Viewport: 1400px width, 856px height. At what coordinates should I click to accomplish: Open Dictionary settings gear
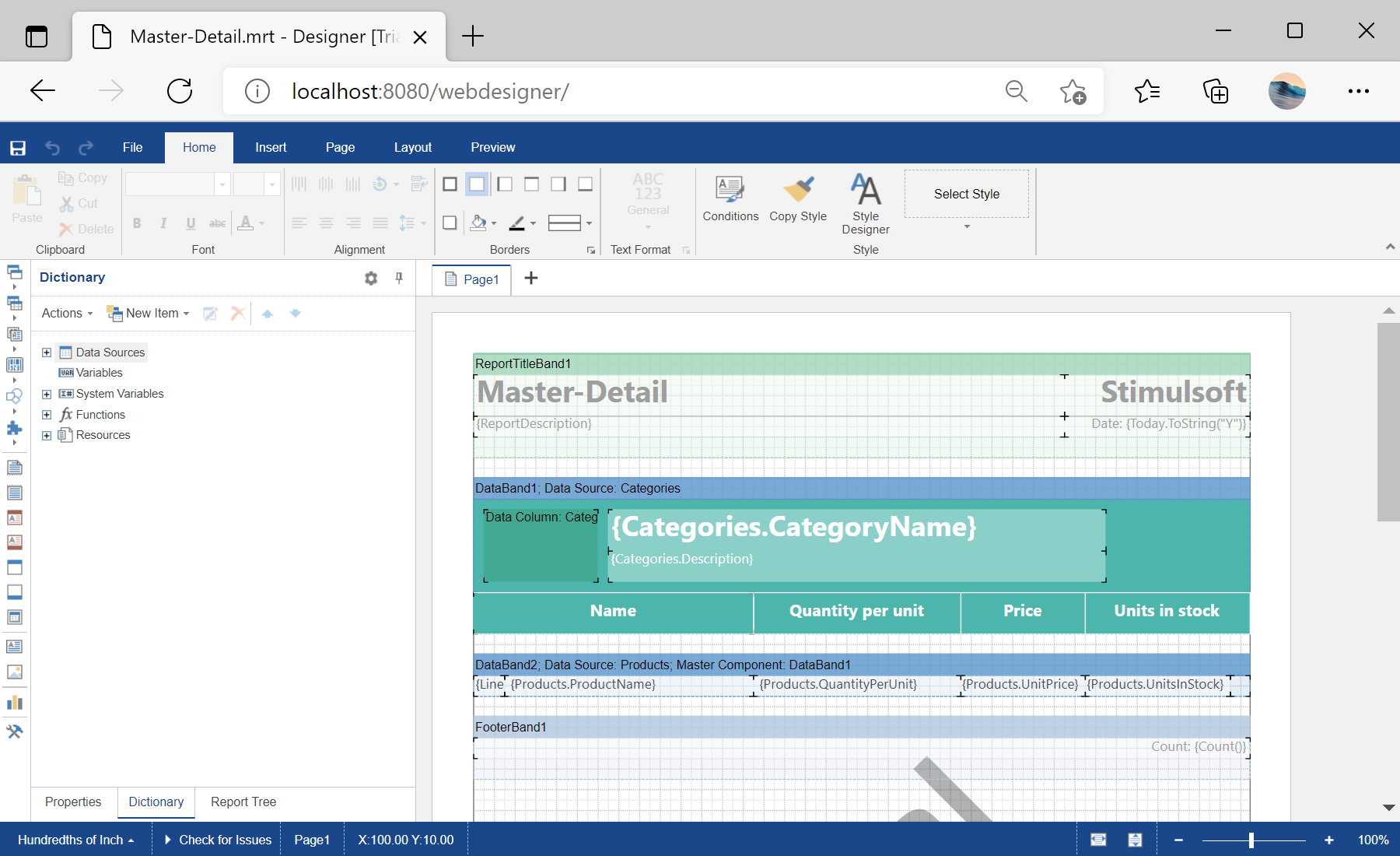click(x=371, y=278)
